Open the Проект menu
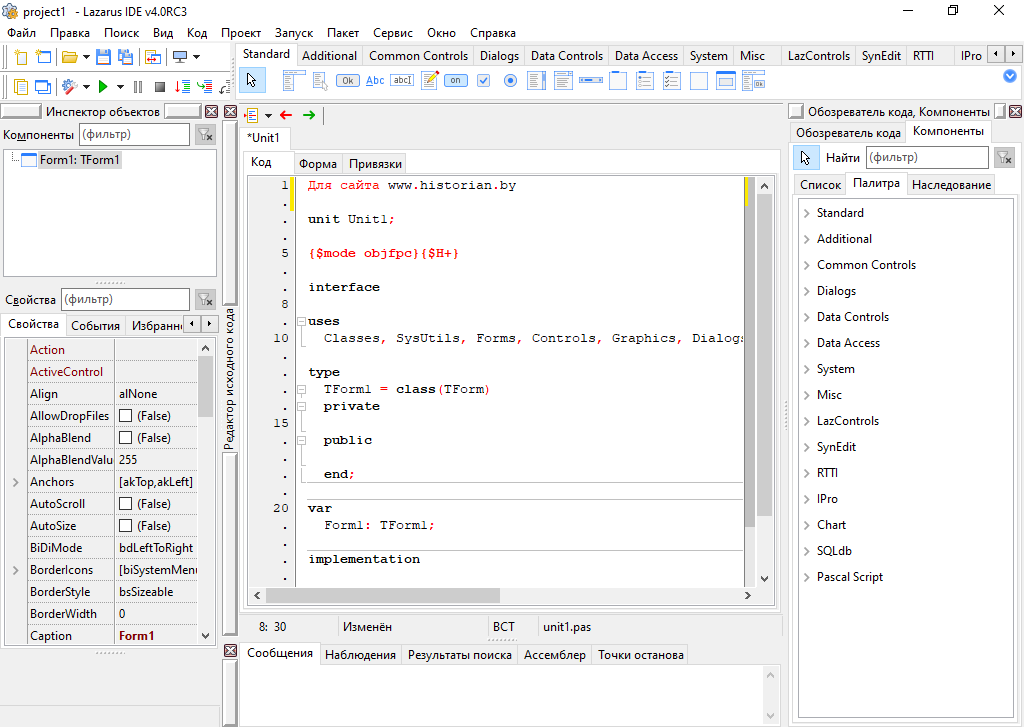The width and height of the screenshot is (1024, 727). (x=241, y=33)
